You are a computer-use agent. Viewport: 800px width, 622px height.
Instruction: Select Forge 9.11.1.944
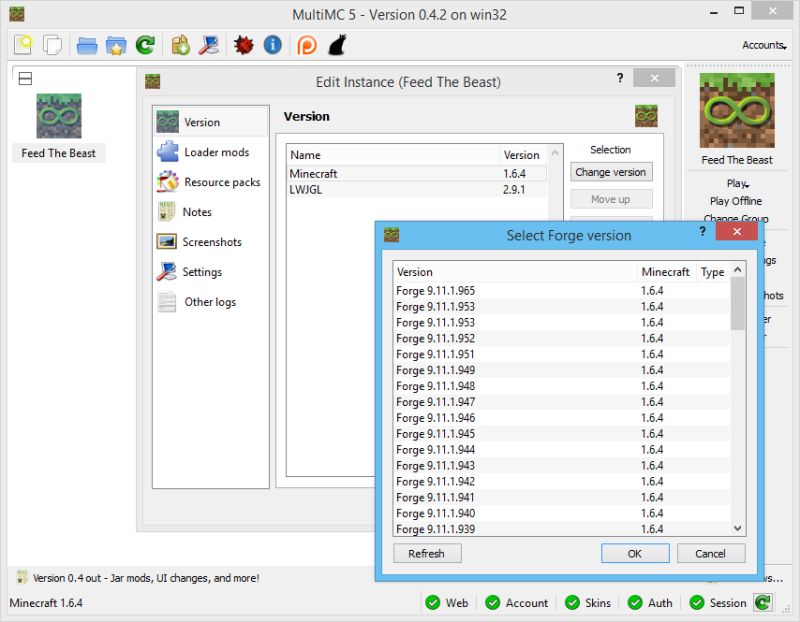[x=563, y=450]
